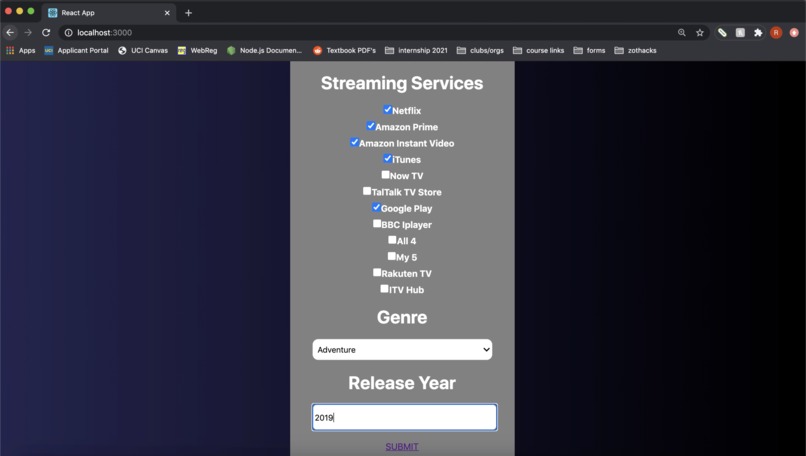Bookmark this page with the star icon
The height and width of the screenshot is (456, 806).
click(700, 32)
